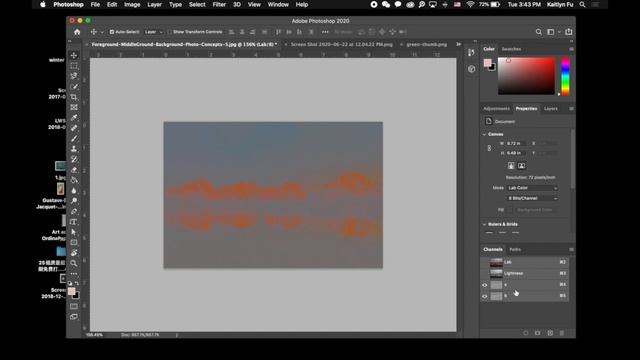Switch to the Adjustments tab
This screenshot has width=640, height=360.
pyautogui.click(x=496, y=109)
